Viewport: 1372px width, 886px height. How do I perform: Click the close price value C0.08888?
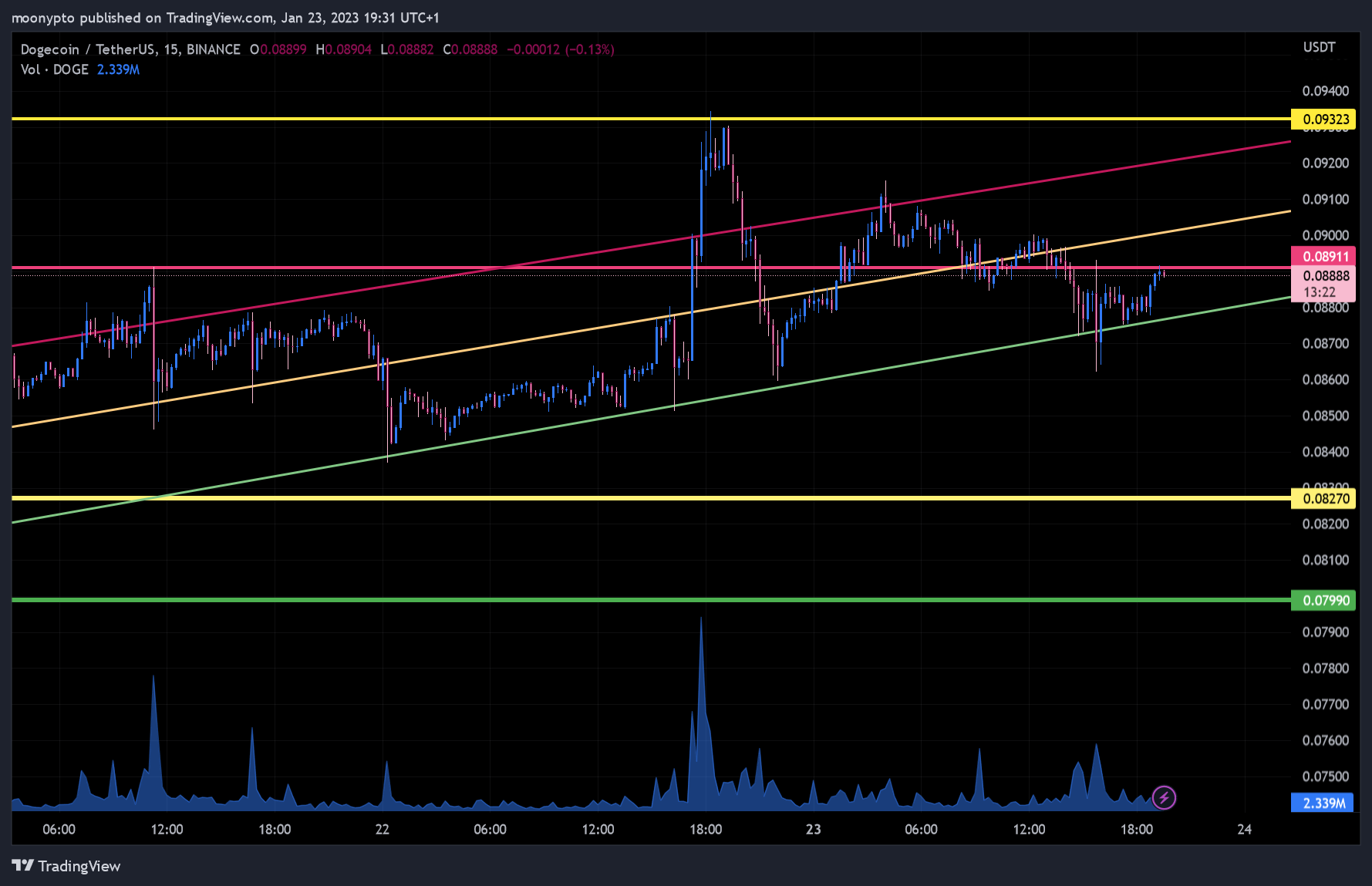click(470, 49)
